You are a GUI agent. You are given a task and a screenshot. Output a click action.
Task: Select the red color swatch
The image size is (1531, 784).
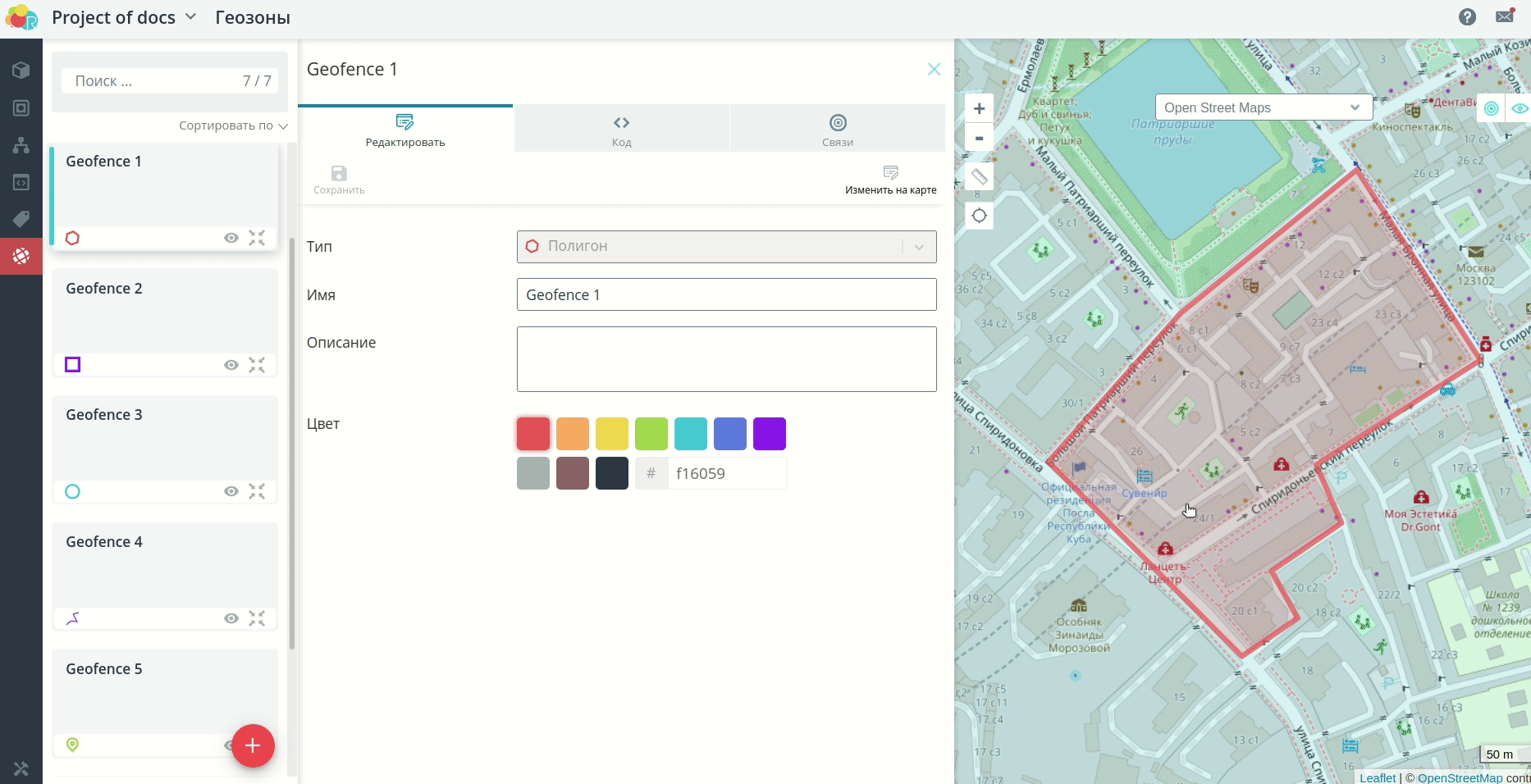(533, 434)
